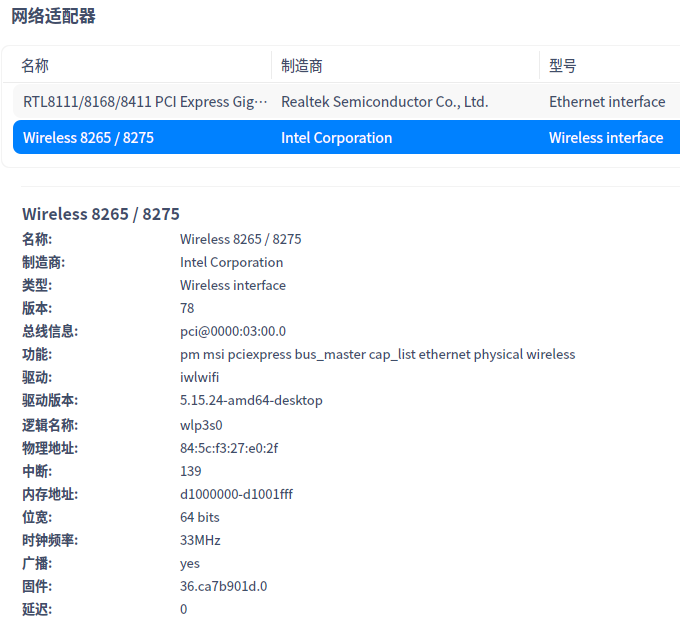Click the 功能 label

click(x=37, y=354)
